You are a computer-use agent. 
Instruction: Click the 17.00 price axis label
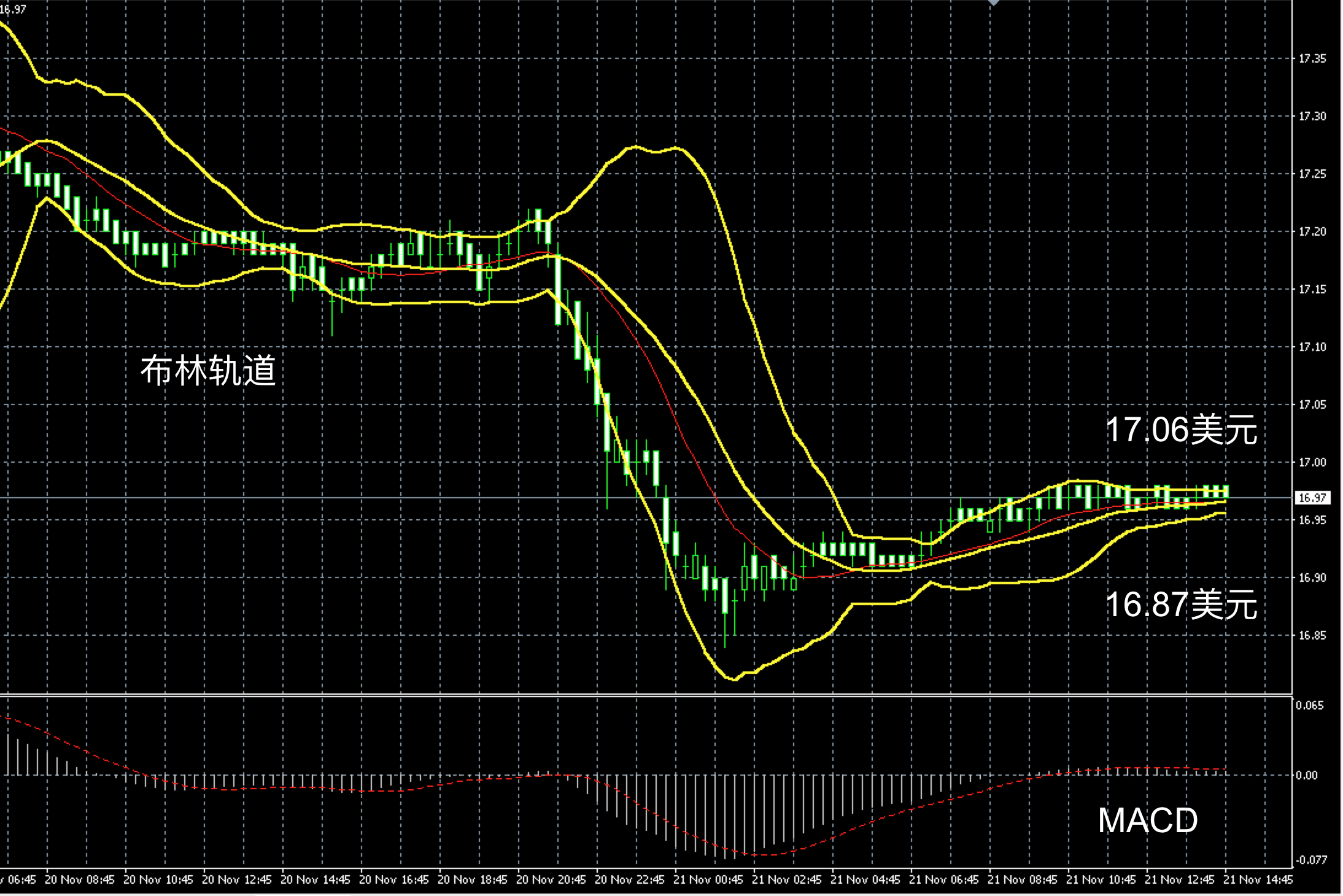1312,463
